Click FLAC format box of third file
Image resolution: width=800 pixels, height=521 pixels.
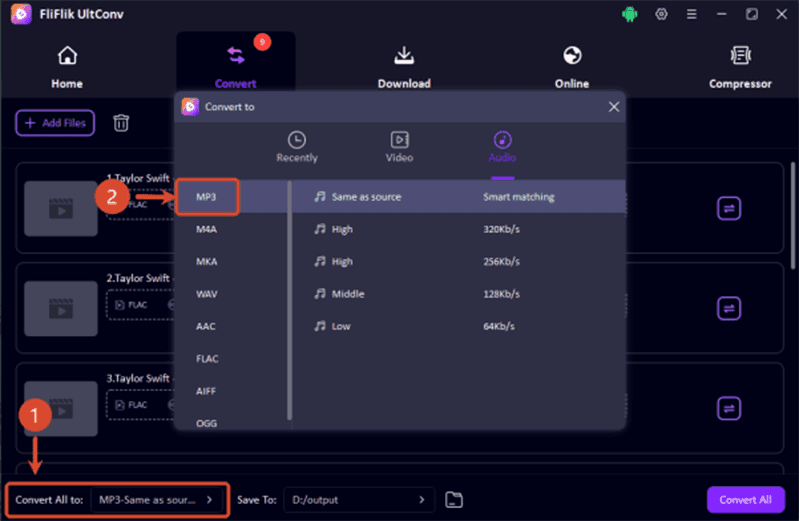pyautogui.click(x=140, y=405)
